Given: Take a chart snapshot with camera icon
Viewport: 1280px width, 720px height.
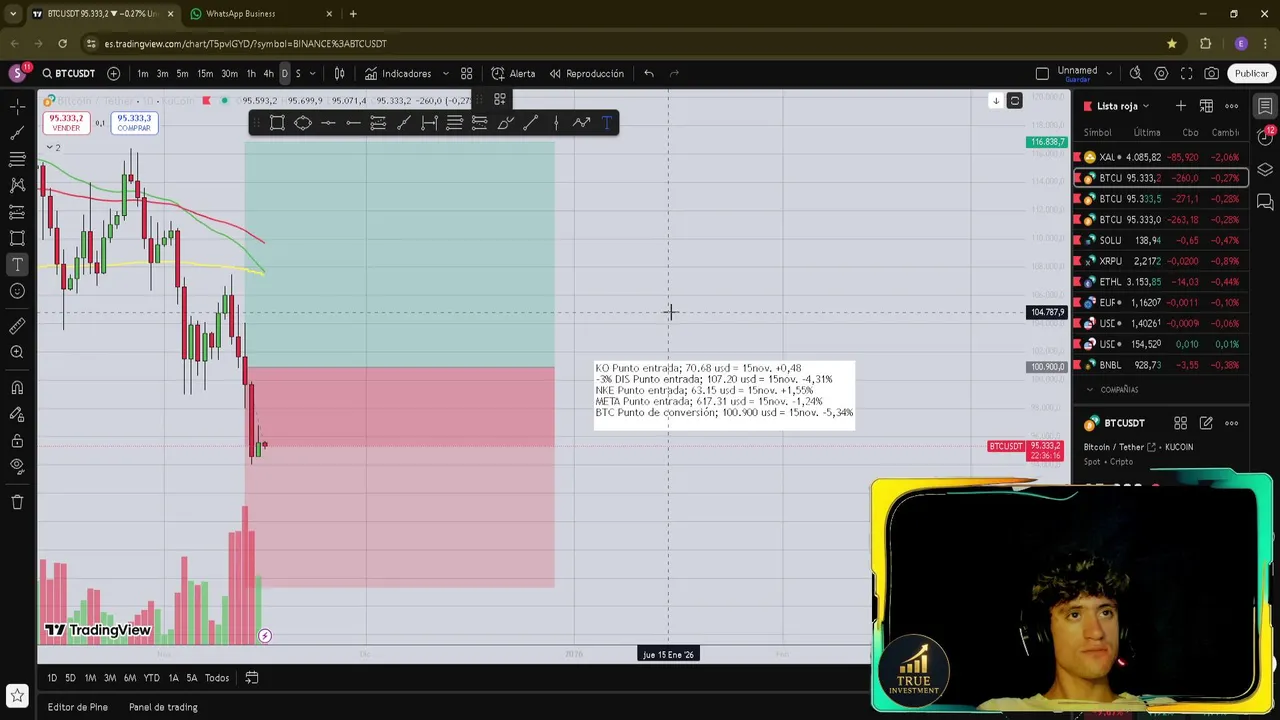Looking at the screenshot, I should click(1211, 73).
